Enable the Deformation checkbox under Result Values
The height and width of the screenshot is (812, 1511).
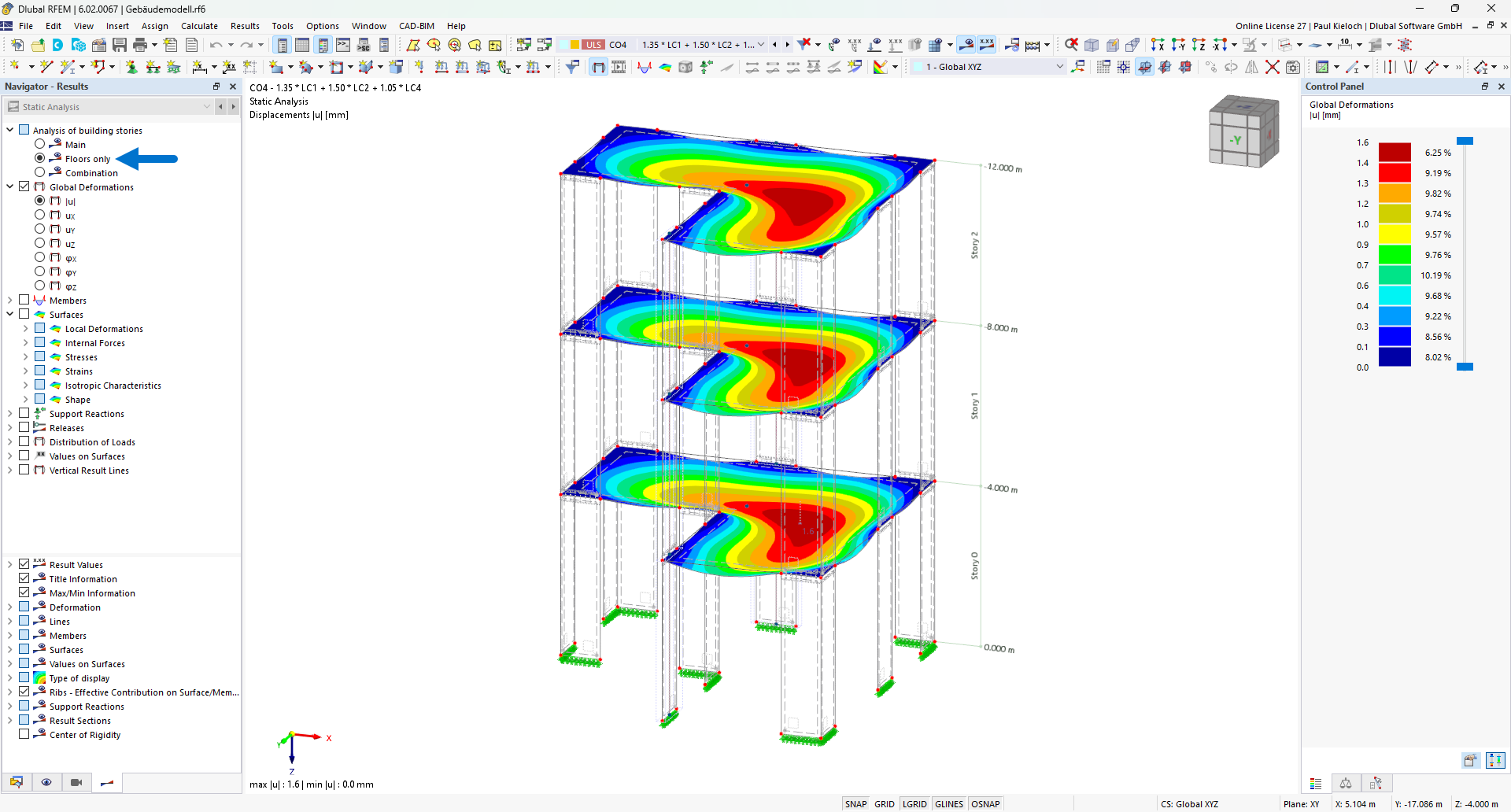24,607
